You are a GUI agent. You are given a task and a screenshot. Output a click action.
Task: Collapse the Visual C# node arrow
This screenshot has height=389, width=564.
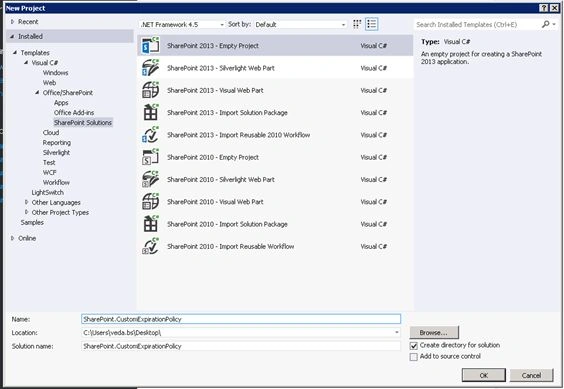(x=26, y=63)
